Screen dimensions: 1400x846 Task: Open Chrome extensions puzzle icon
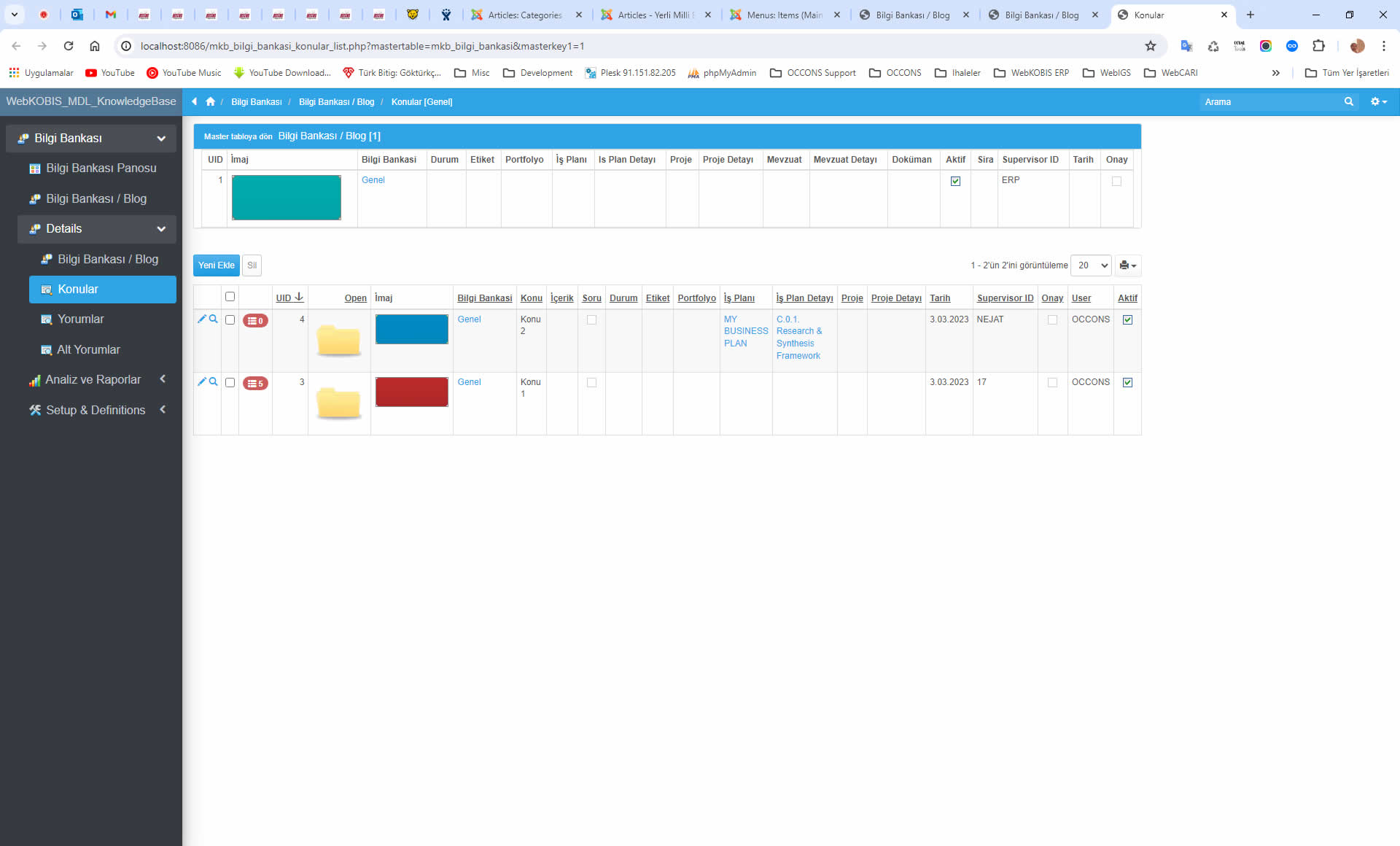(x=1318, y=46)
